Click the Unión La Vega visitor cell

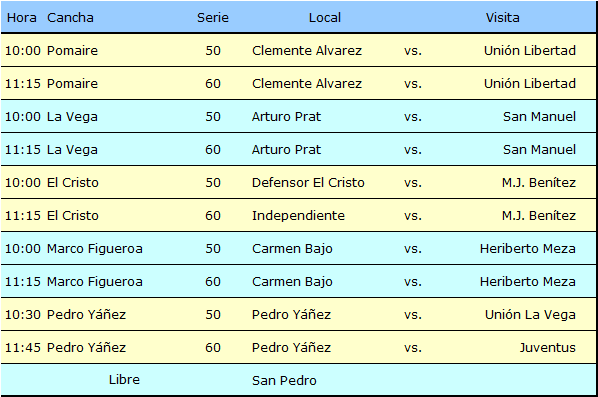pos(530,315)
